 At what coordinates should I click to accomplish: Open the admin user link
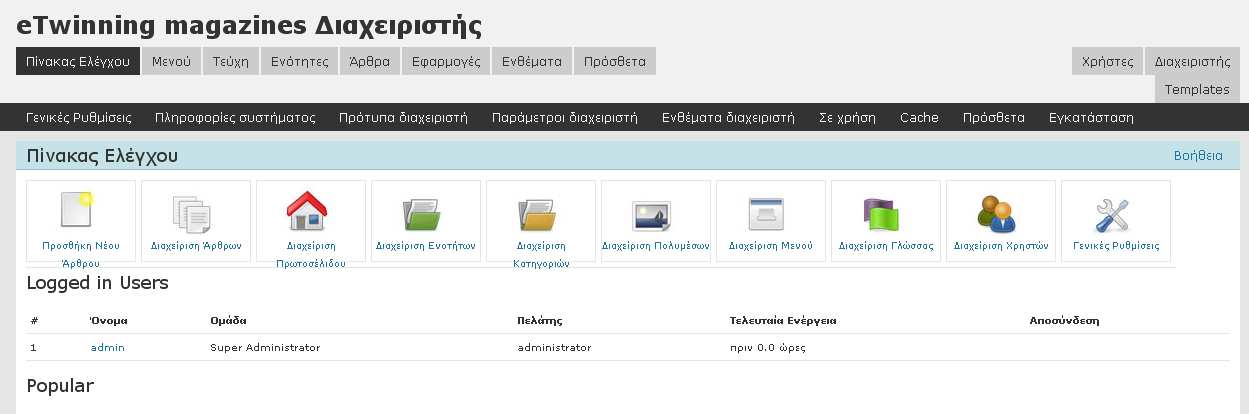pos(107,347)
